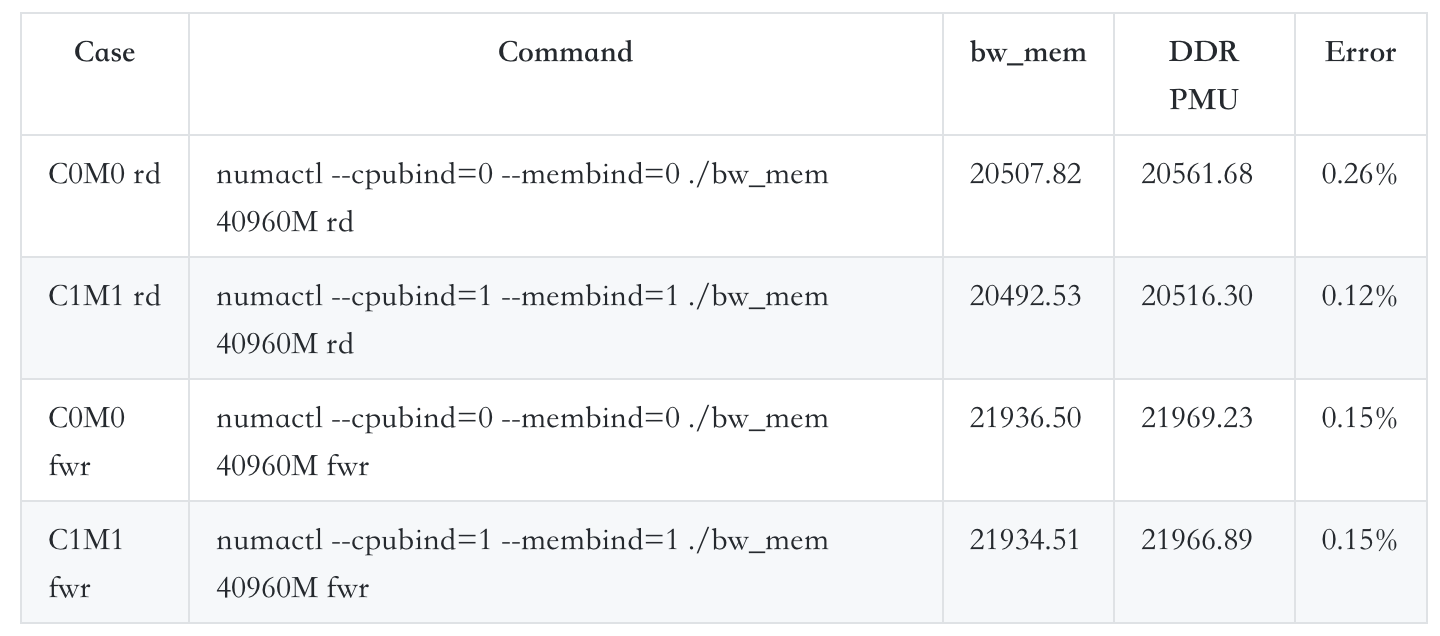The image size is (1440, 636).
Task: Click the cpubind=0 membind=0 fwr command
Action: pos(522,441)
